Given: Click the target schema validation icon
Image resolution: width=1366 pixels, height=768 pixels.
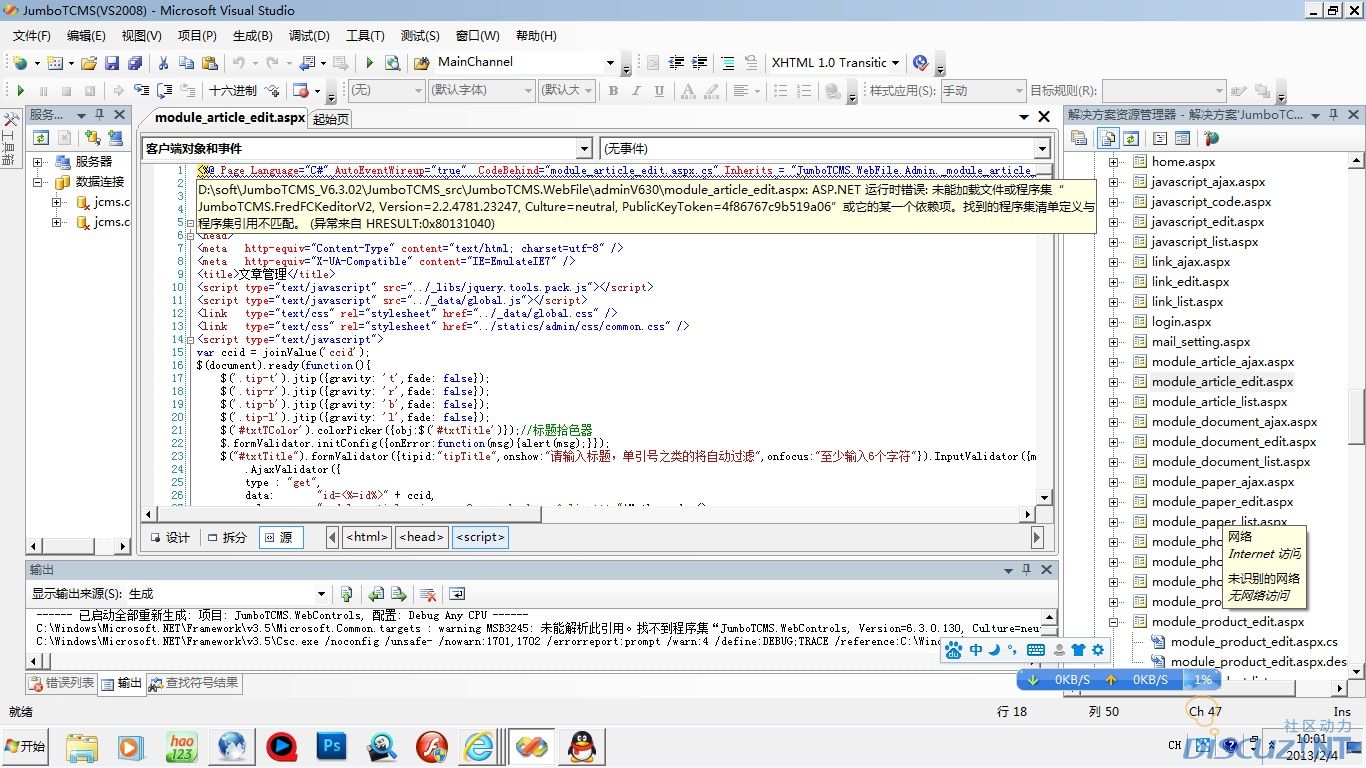Looking at the screenshot, I should (921, 63).
